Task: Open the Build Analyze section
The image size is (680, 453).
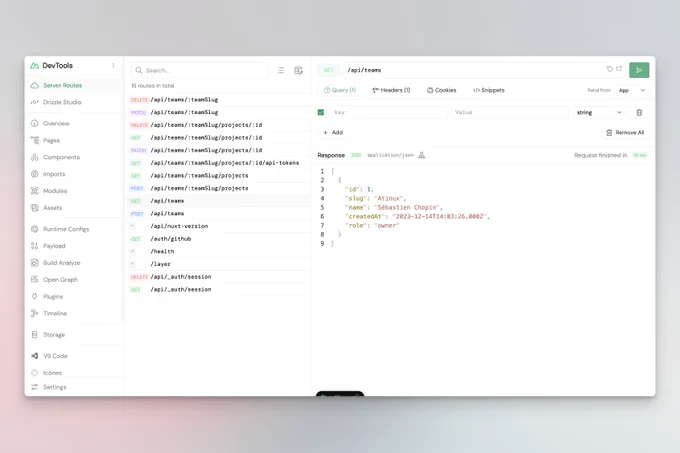Action: pos(74,263)
